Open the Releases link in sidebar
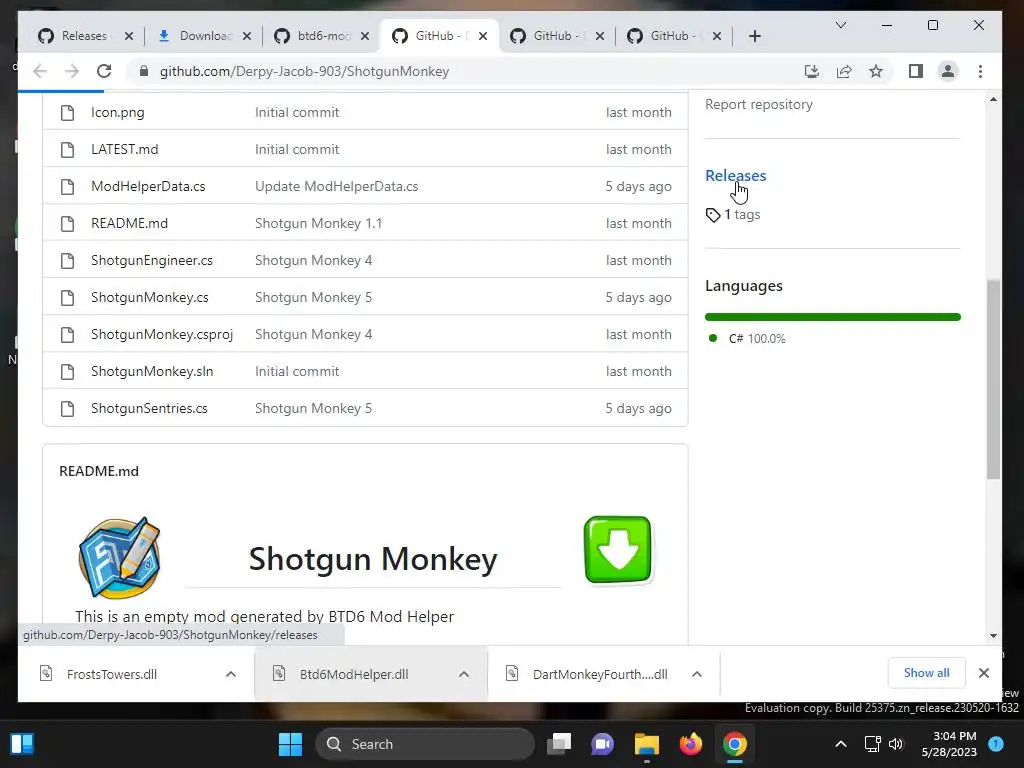The width and height of the screenshot is (1024, 768). coord(735,175)
